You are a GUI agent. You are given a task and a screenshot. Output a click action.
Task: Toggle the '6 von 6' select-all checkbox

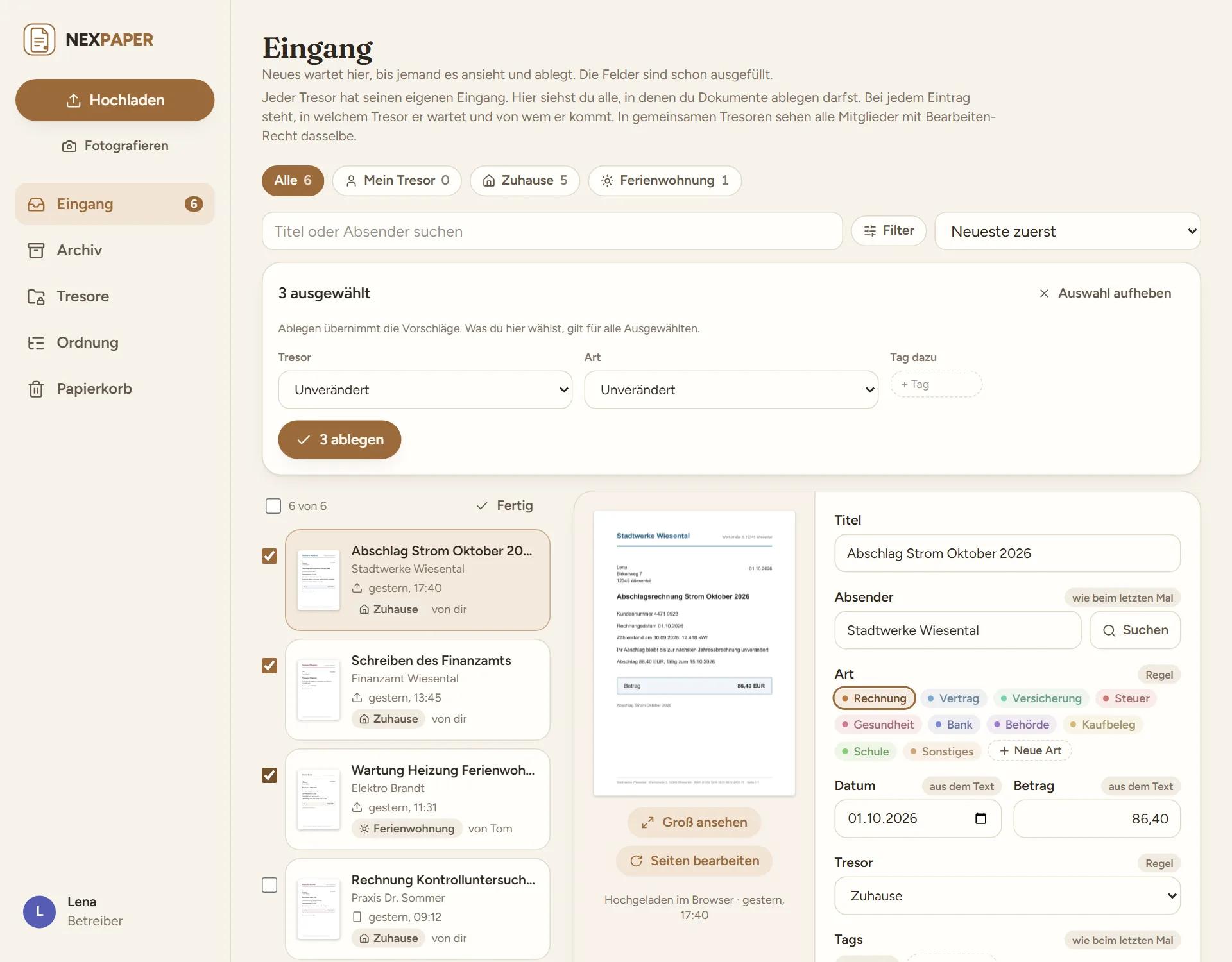pyautogui.click(x=273, y=506)
